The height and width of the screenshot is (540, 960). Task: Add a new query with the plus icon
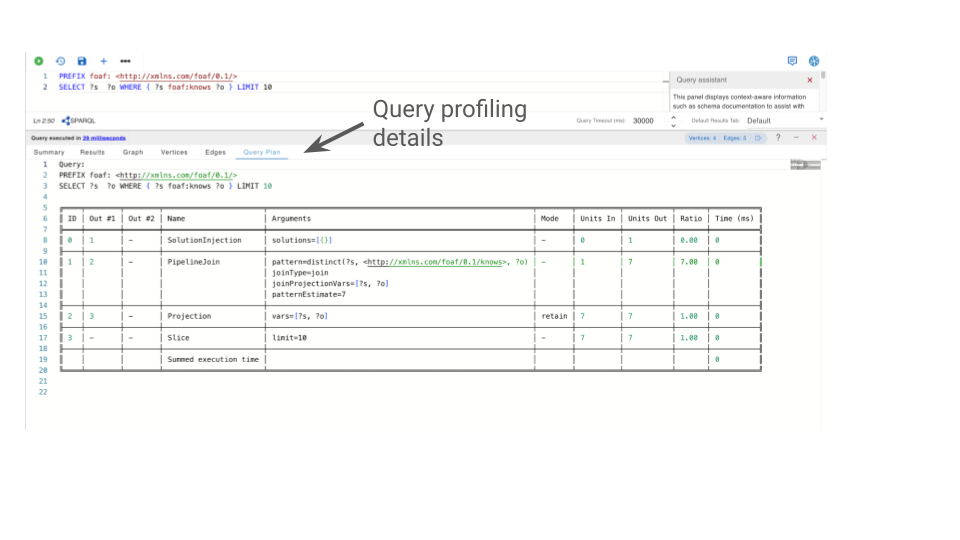(x=103, y=61)
